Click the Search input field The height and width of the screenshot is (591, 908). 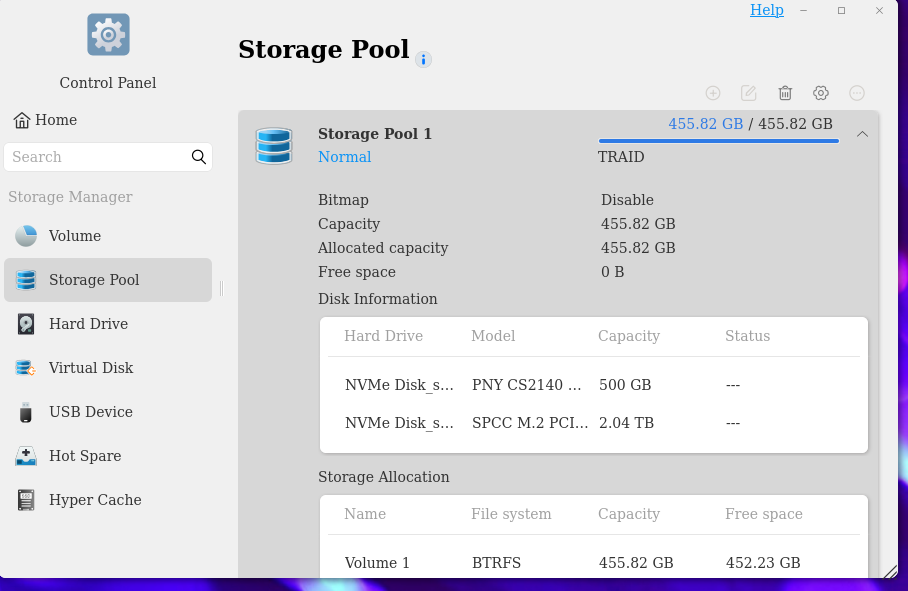pyautogui.click(x=108, y=157)
